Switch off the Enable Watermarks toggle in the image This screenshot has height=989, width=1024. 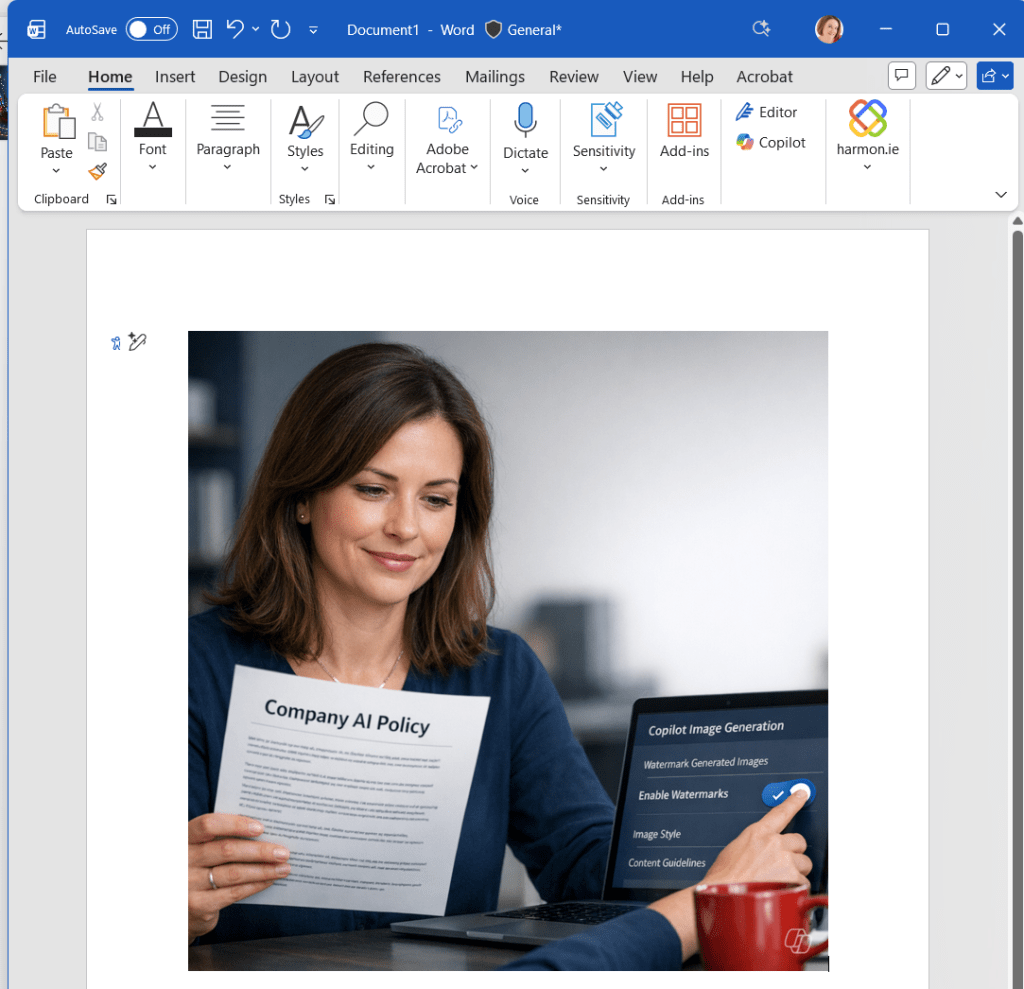(788, 794)
